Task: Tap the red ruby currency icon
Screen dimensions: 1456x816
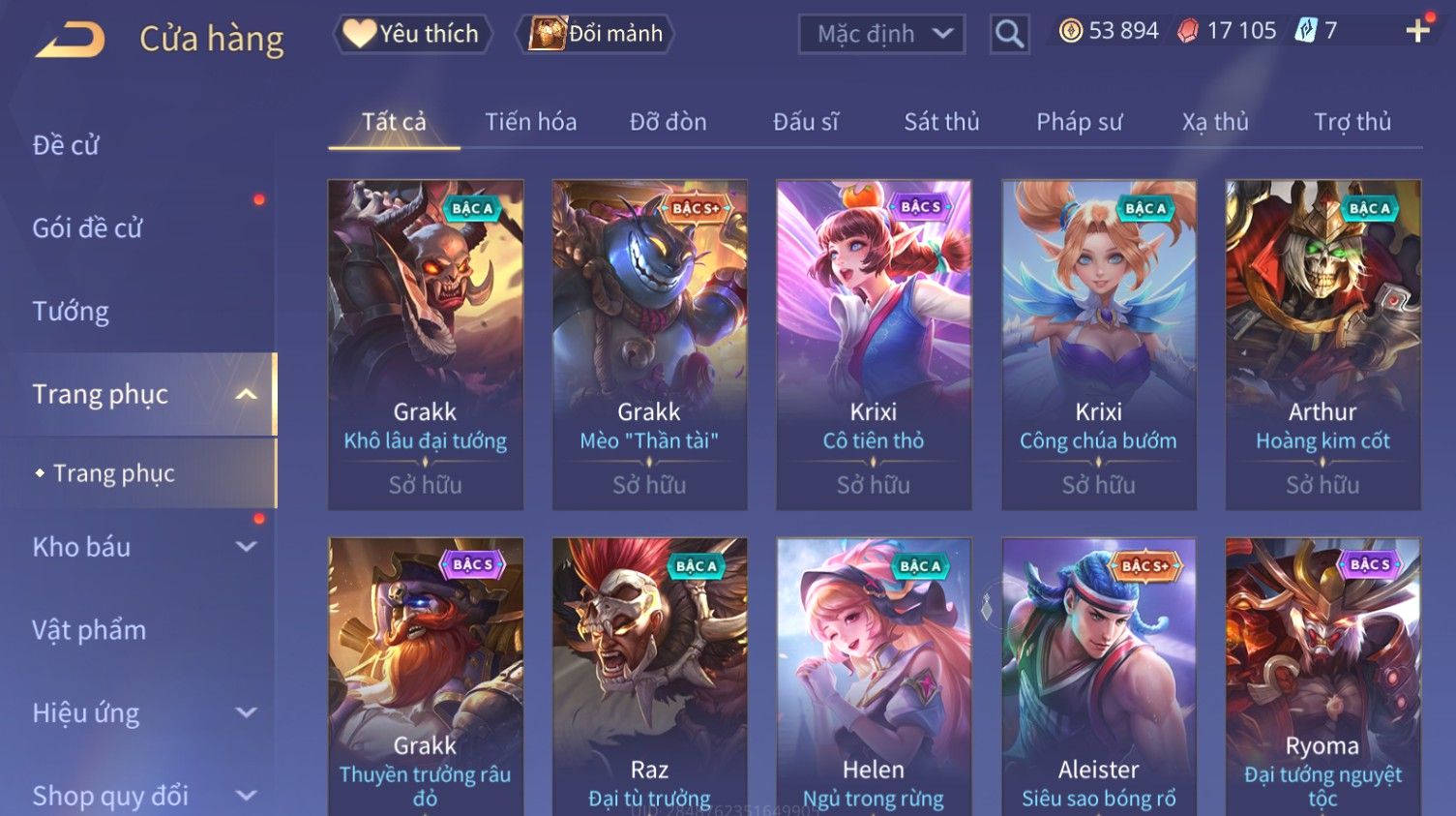Action: [x=1188, y=31]
